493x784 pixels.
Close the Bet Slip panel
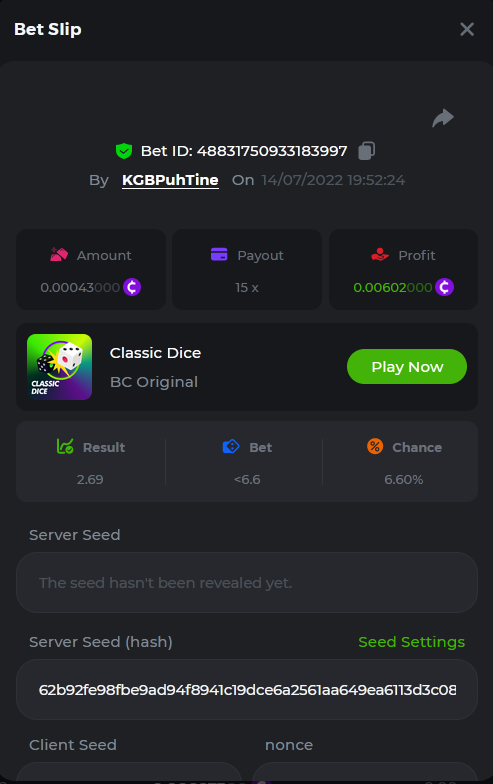(x=467, y=30)
